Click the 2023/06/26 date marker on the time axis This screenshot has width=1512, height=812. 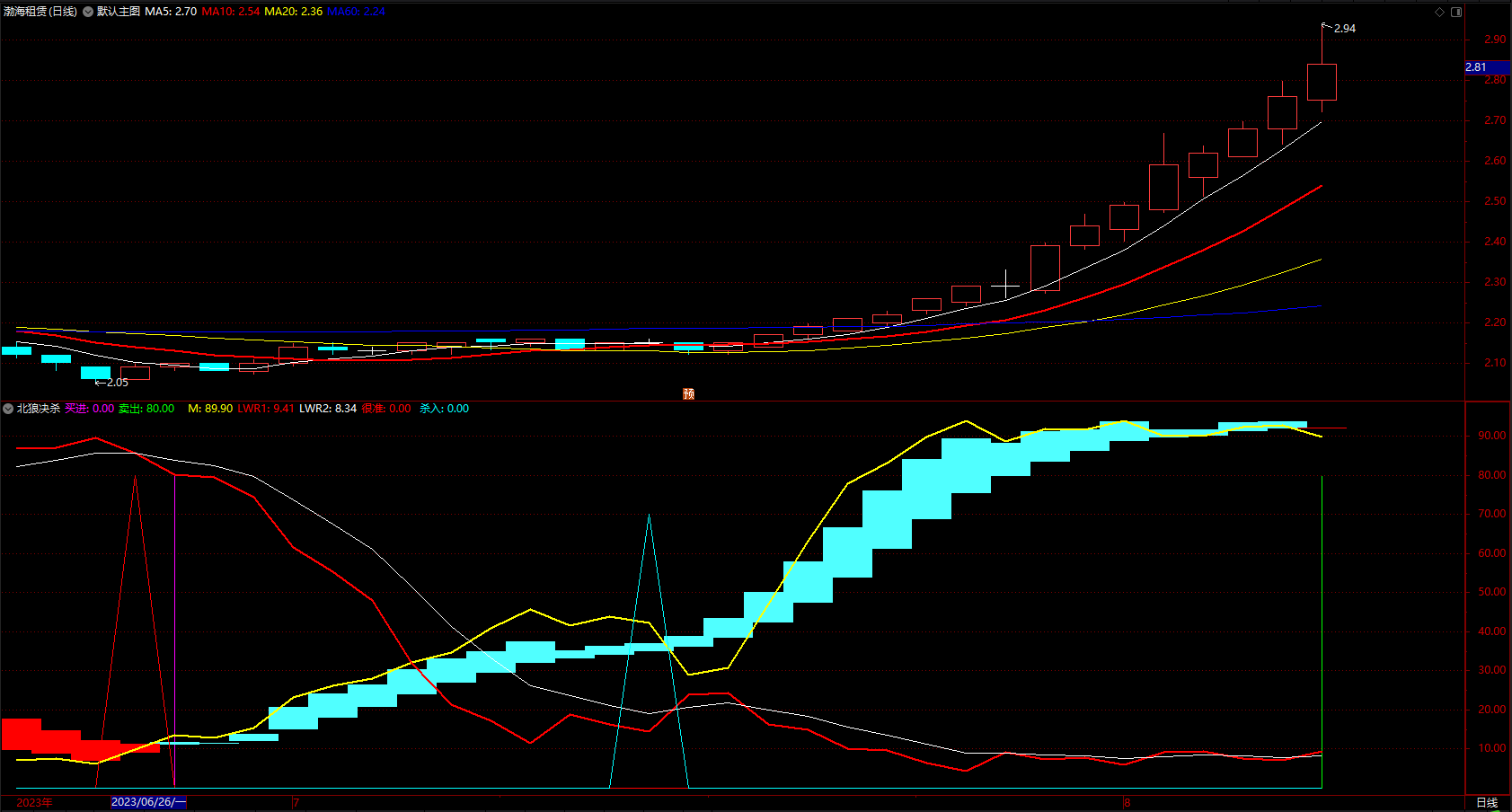click(148, 802)
